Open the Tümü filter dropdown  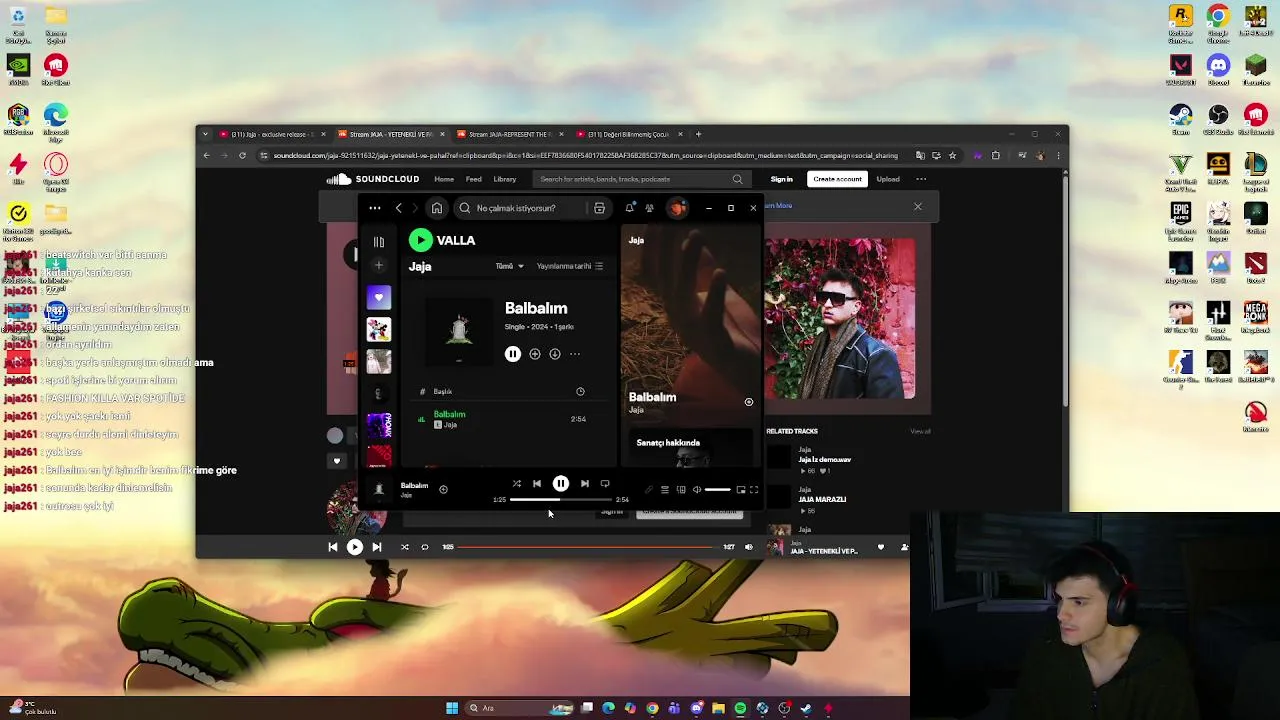pyautogui.click(x=510, y=266)
